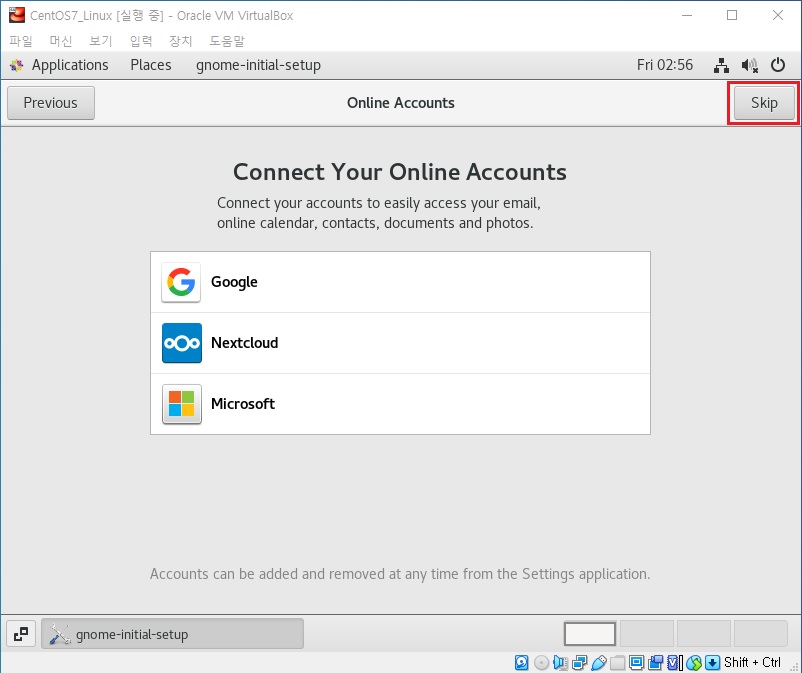The image size is (802, 673).
Task: Click the Applications foot logo icon
Action: click(x=17, y=65)
